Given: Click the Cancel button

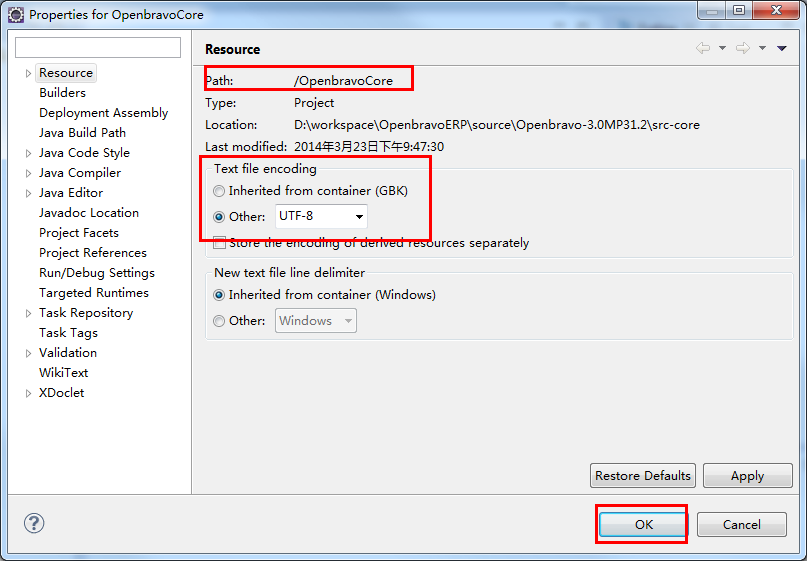Looking at the screenshot, I should click(742, 524).
